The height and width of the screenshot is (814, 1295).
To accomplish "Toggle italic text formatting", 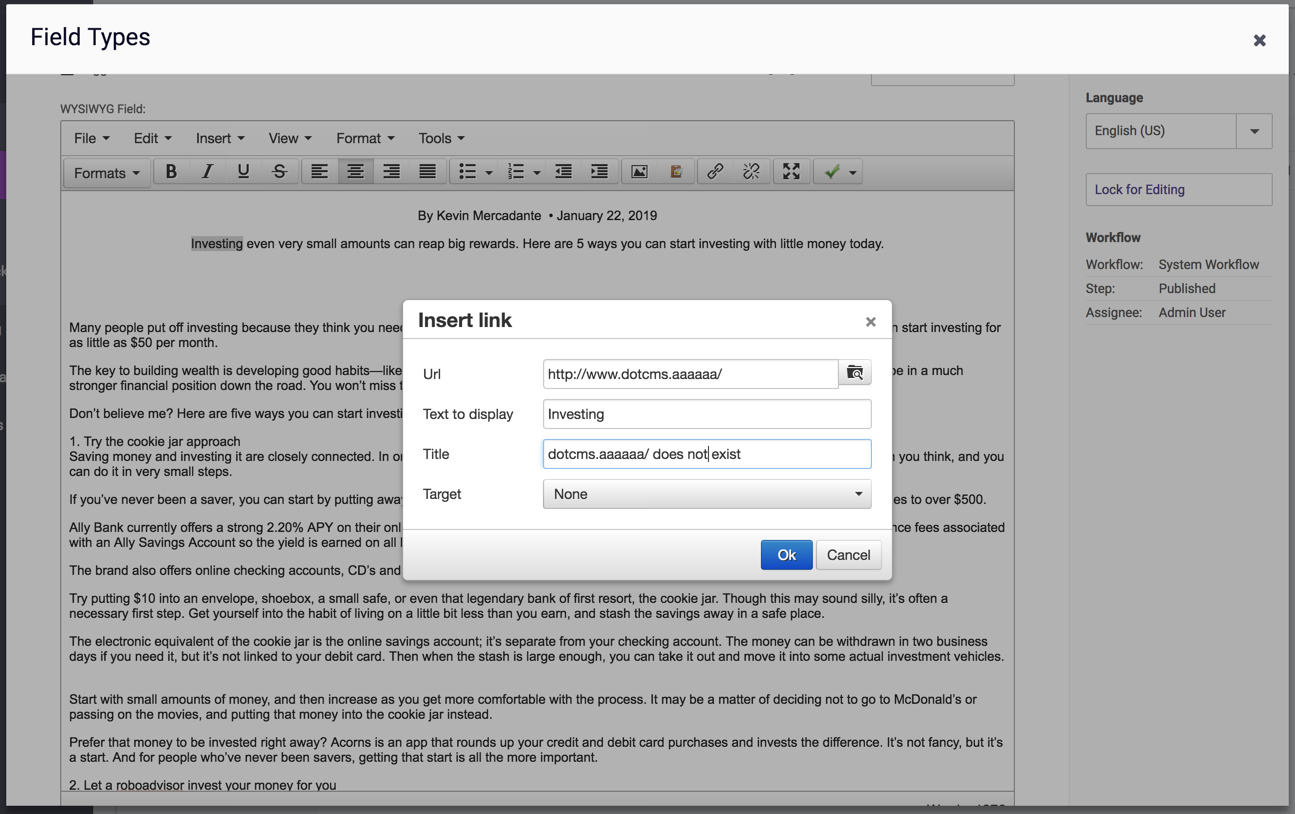I will coord(207,172).
